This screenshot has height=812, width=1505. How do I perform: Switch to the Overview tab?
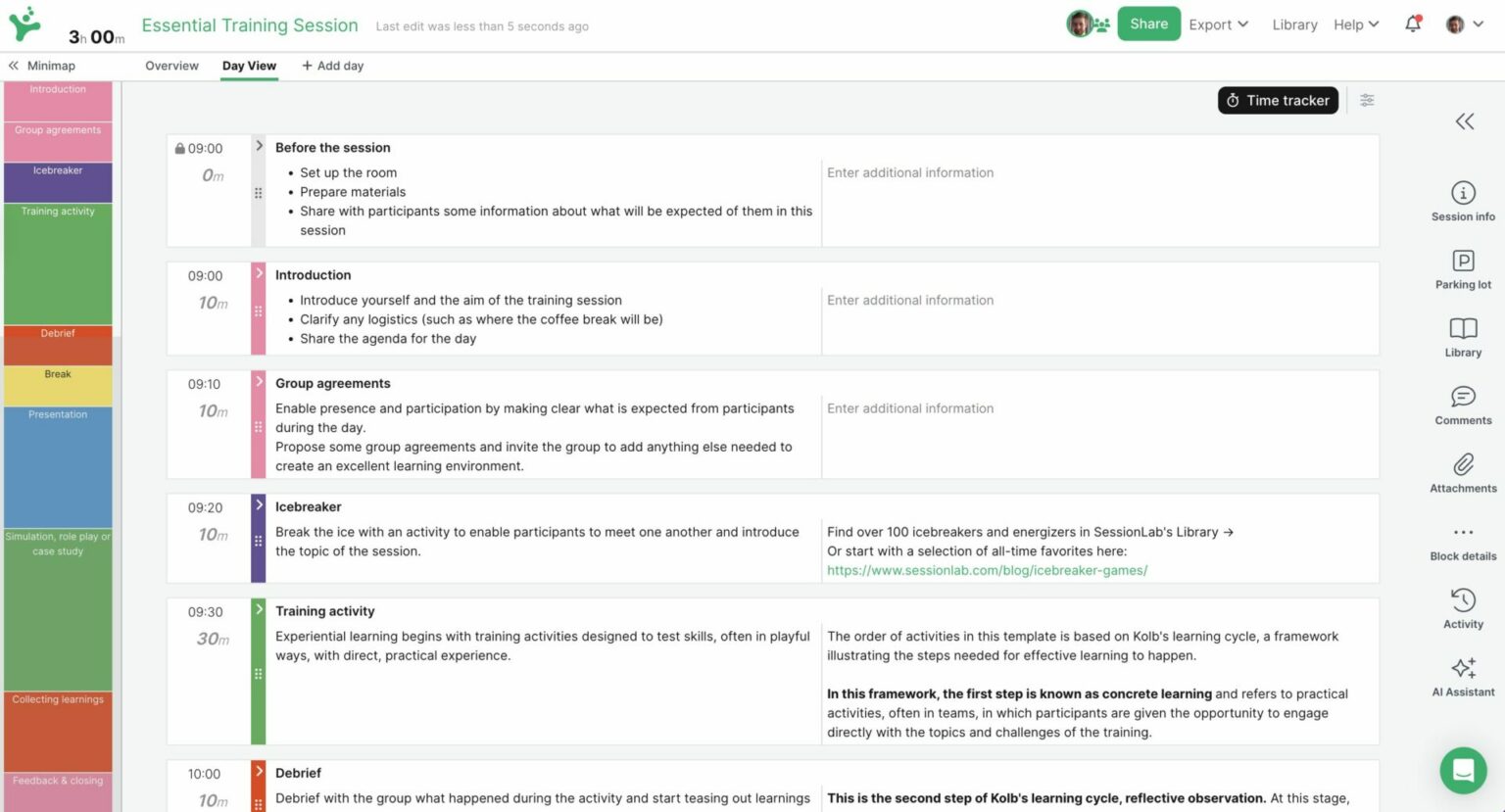[171, 66]
